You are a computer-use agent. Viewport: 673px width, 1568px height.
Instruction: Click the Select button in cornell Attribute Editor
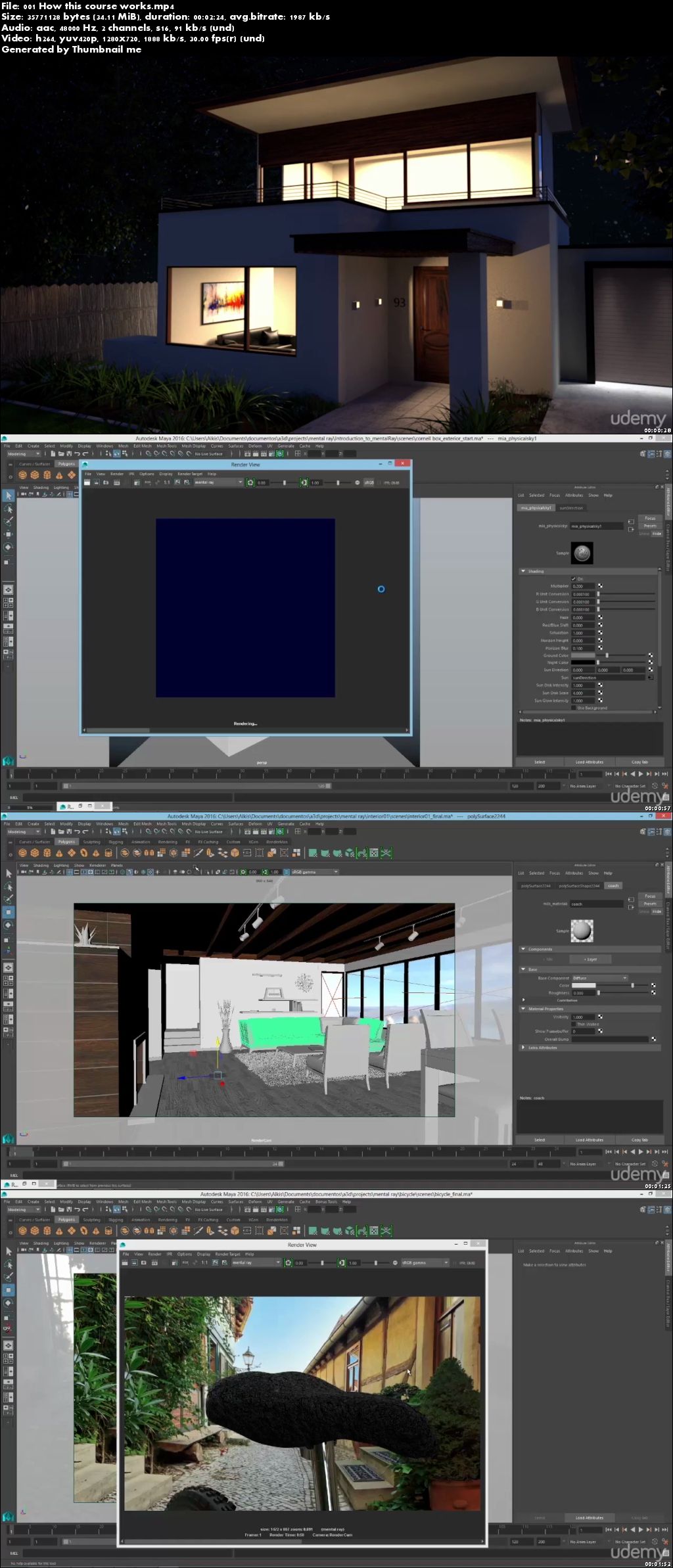[540, 762]
